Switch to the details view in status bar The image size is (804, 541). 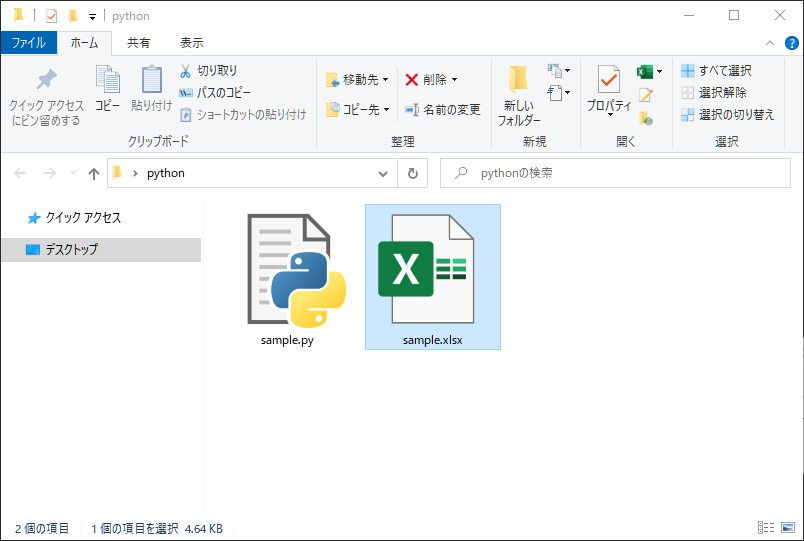coord(767,527)
